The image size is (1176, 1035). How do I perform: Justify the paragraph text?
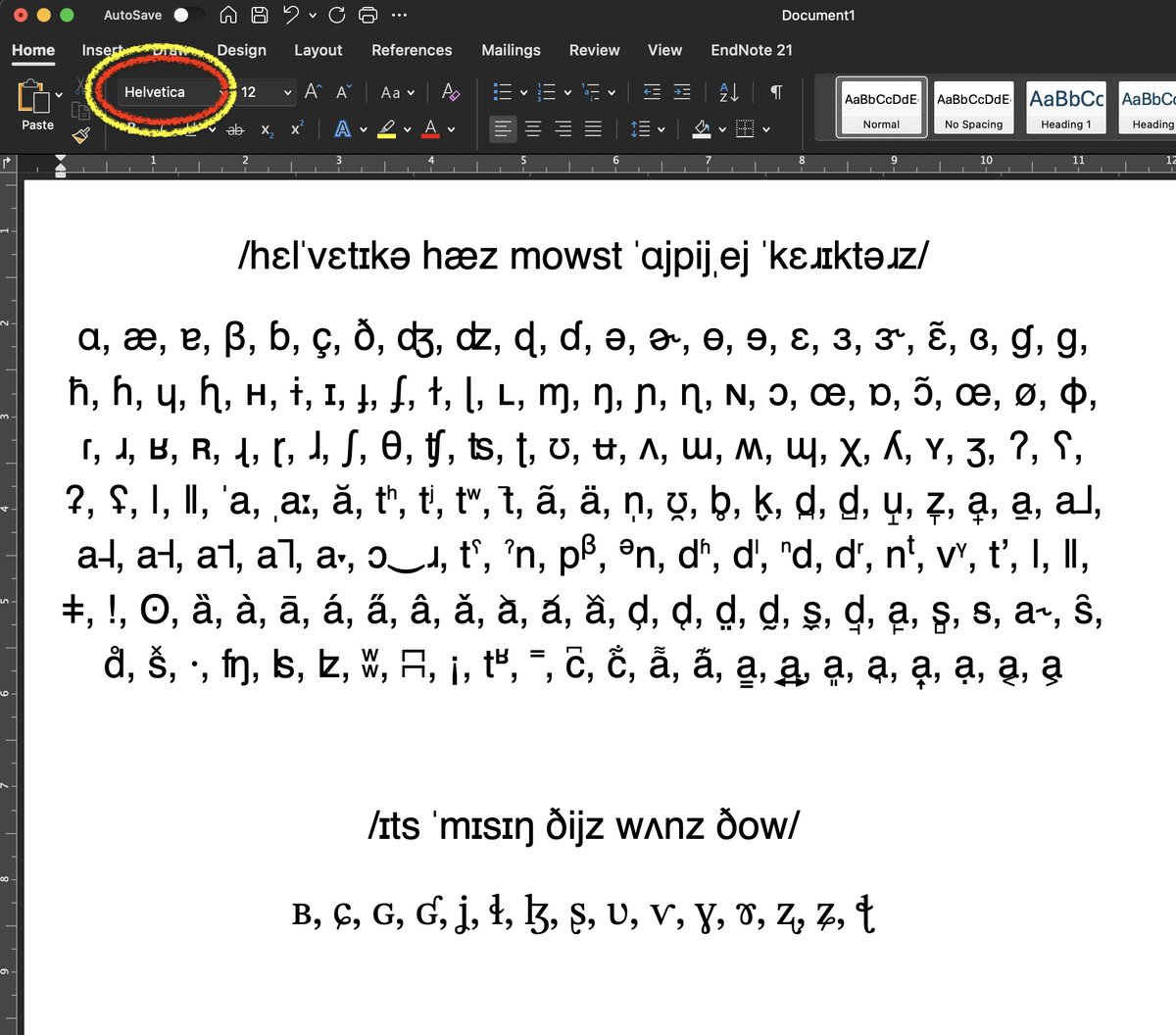(x=594, y=129)
